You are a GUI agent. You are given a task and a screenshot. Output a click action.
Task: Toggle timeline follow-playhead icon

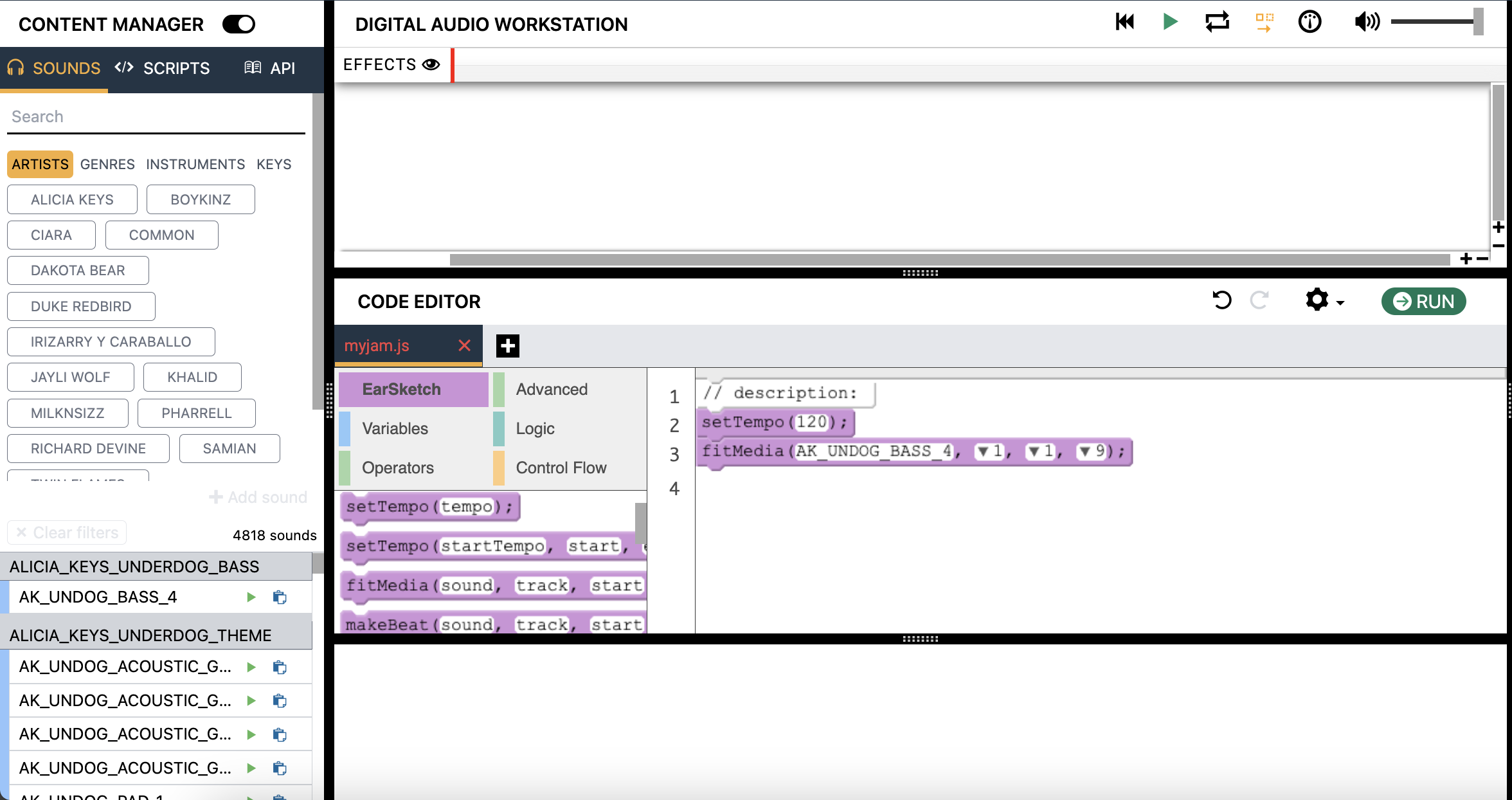point(1264,22)
